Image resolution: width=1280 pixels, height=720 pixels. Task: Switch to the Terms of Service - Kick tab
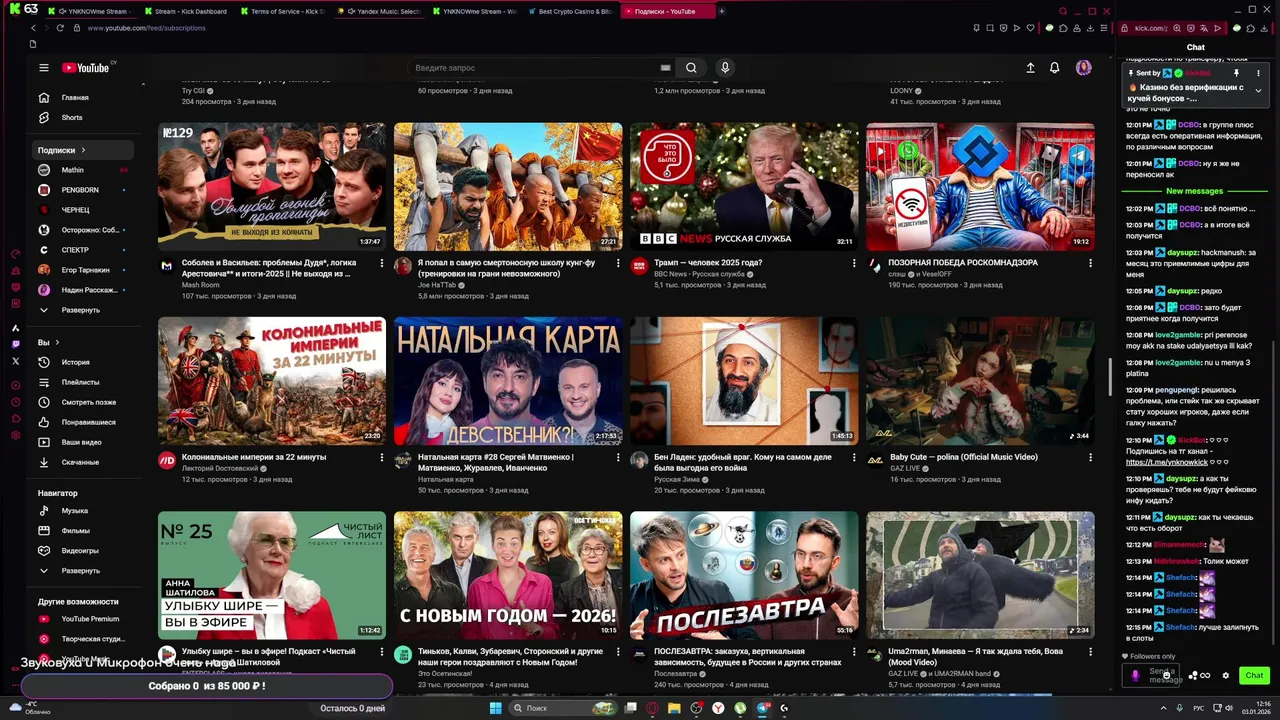coord(282,11)
